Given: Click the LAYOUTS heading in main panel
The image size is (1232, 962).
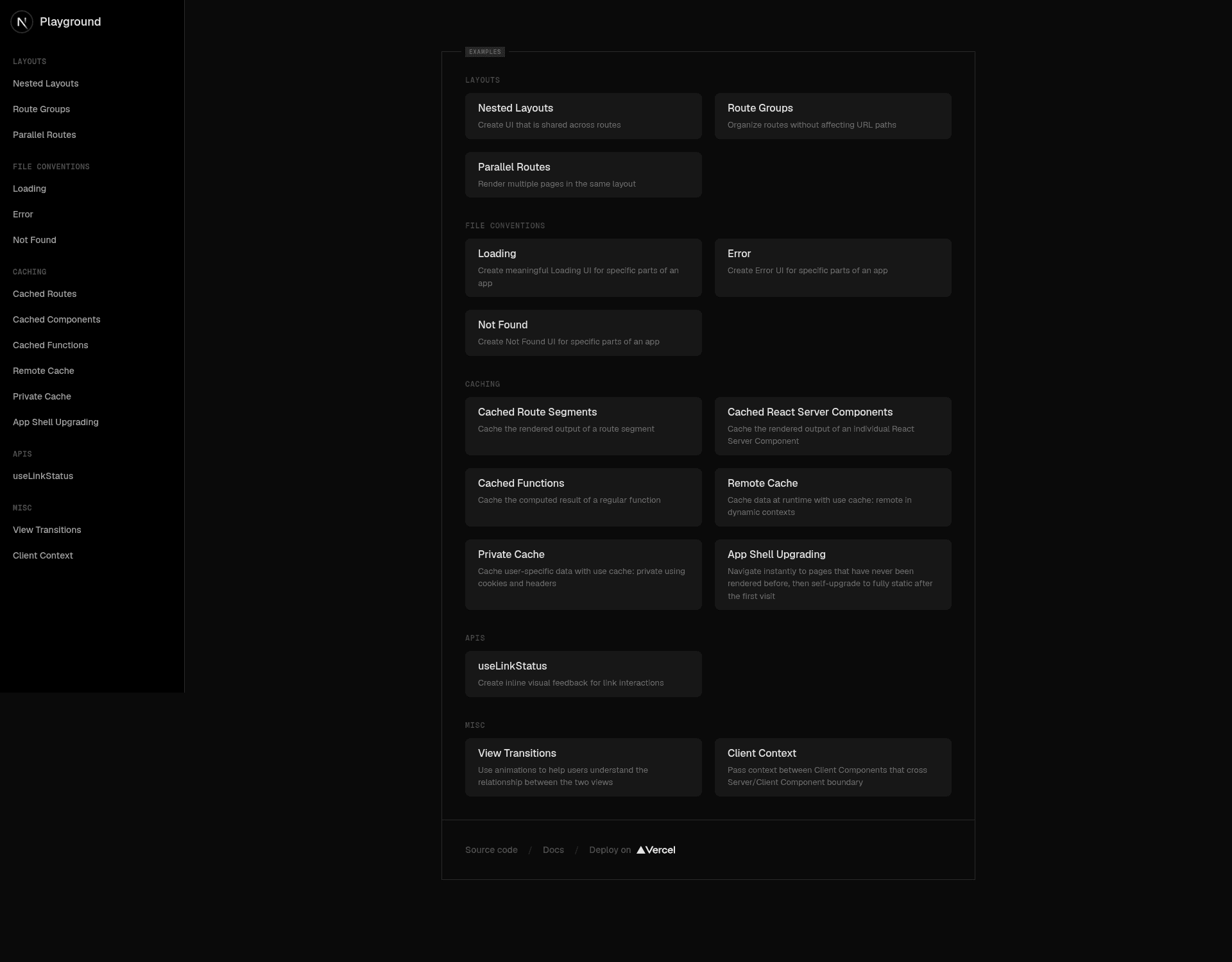Looking at the screenshot, I should pos(483,80).
